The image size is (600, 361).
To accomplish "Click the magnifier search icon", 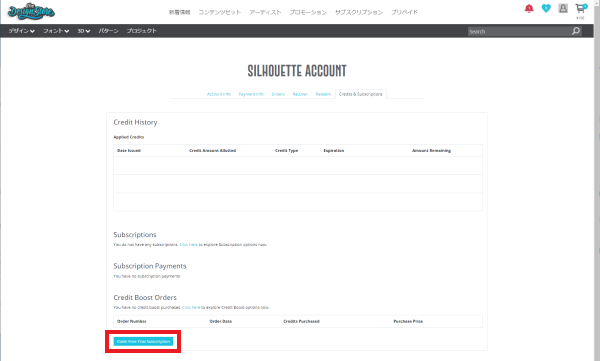I will [576, 31].
